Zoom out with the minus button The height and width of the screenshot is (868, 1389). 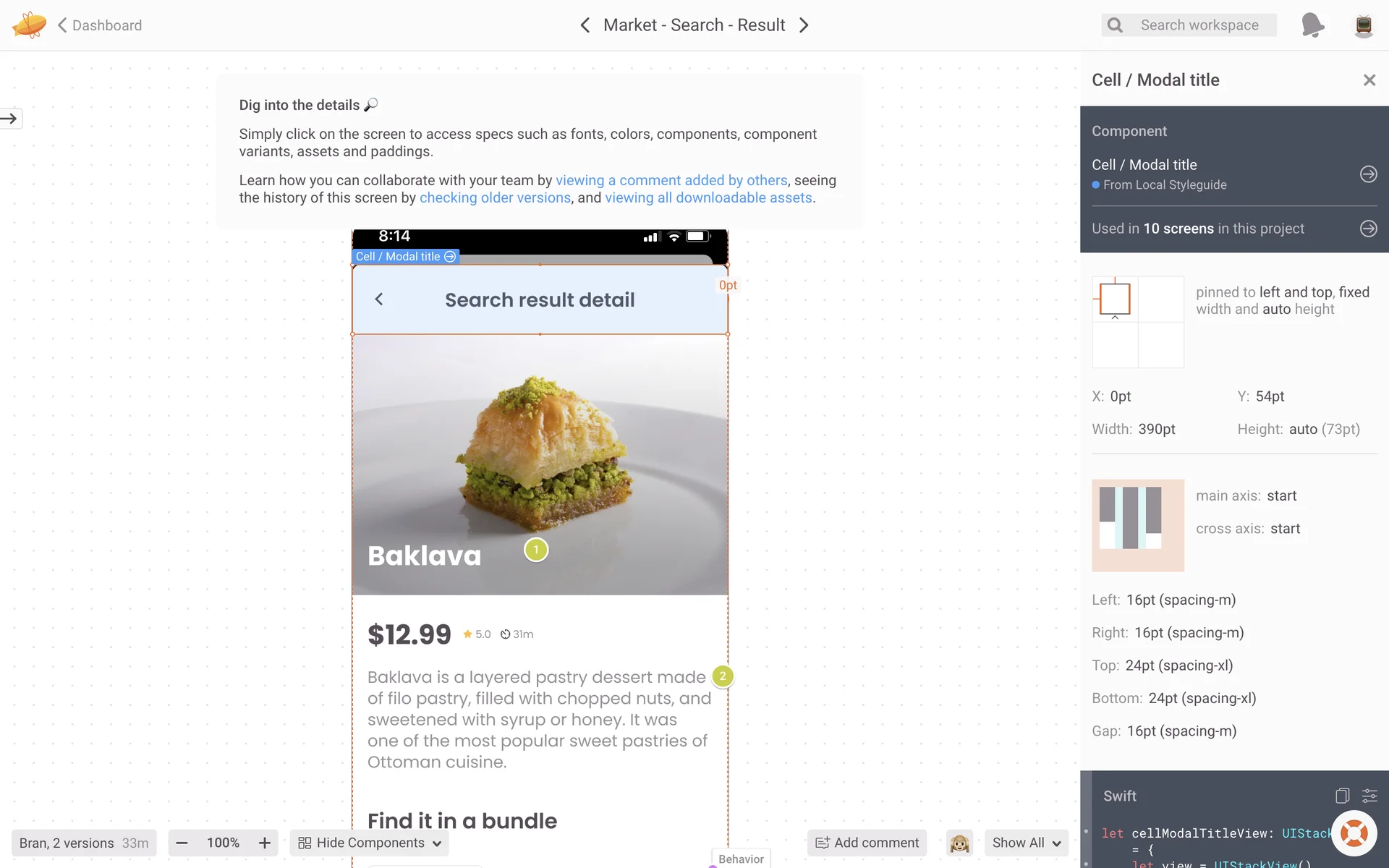[182, 843]
